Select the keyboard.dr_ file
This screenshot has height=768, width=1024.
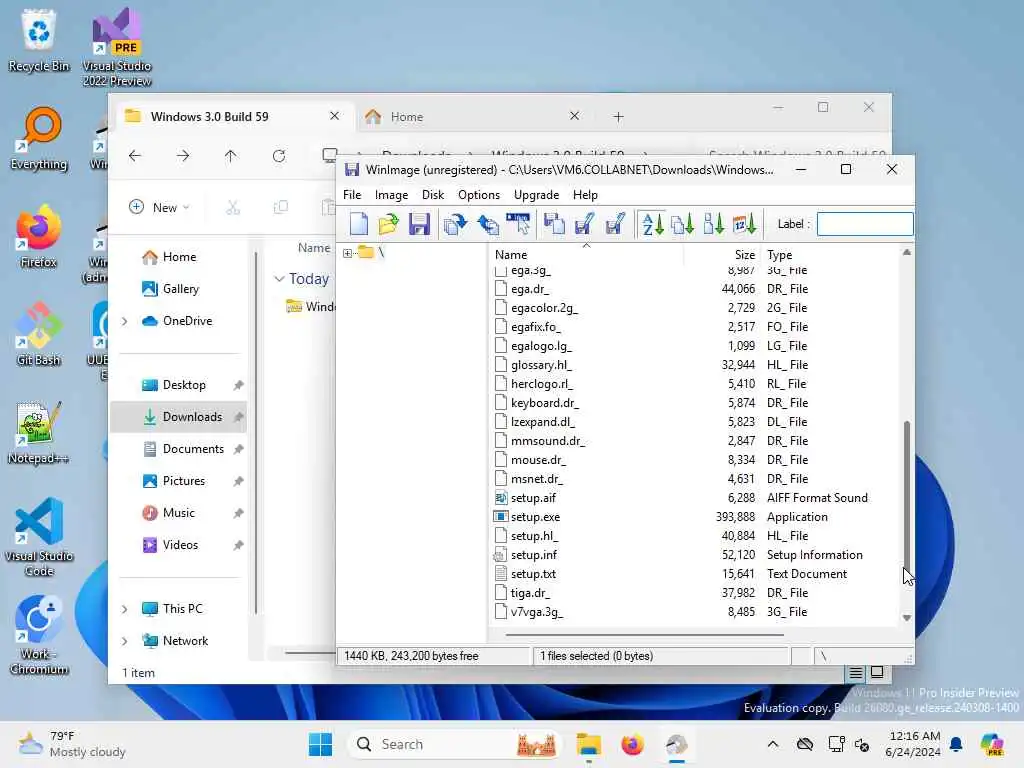pos(545,402)
